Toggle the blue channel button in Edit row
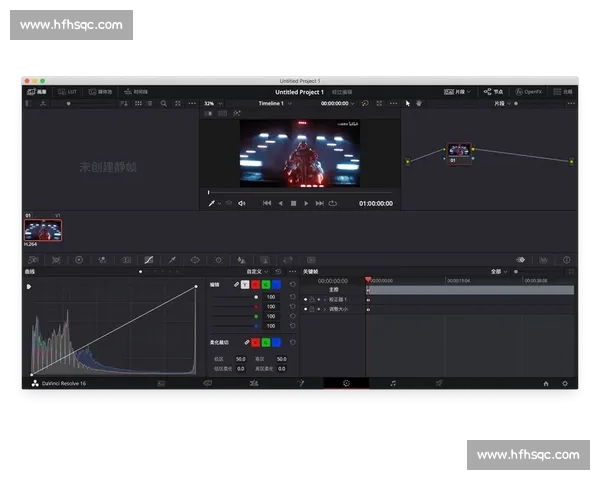600x480 pixels. (x=276, y=284)
